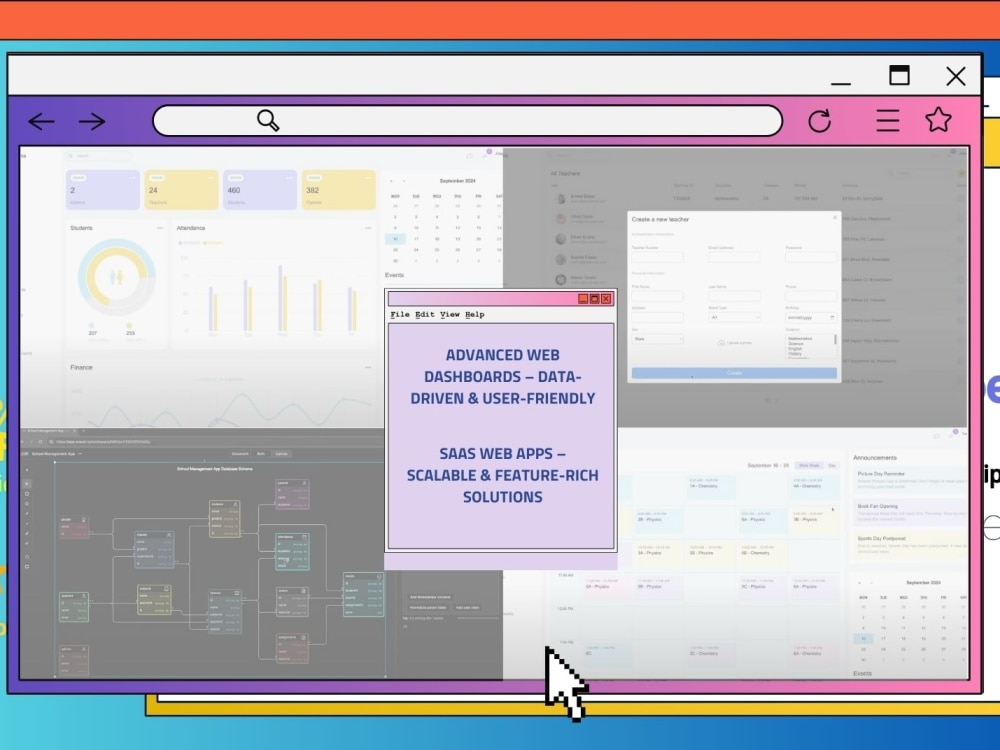Click the small popup's maximize button
1000x750 pixels.
coord(594,298)
